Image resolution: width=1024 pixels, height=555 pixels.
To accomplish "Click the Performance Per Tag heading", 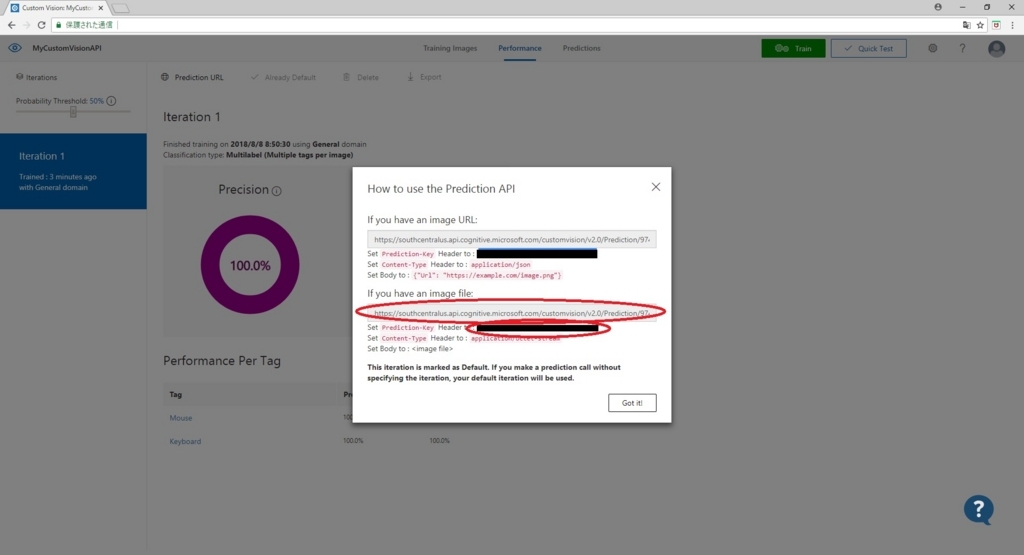I will pyautogui.click(x=222, y=361).
